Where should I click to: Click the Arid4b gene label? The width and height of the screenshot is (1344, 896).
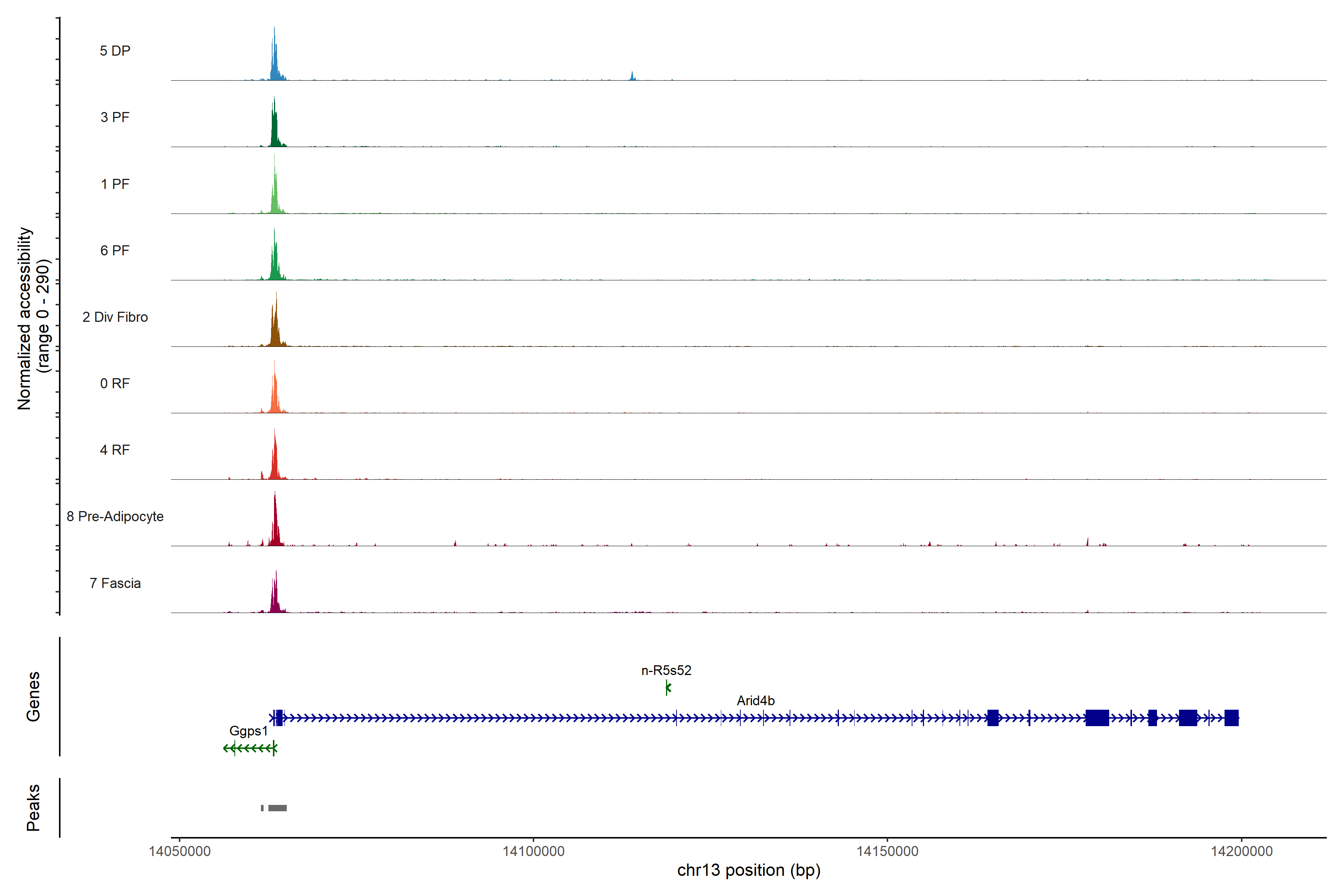coord(755,701)
